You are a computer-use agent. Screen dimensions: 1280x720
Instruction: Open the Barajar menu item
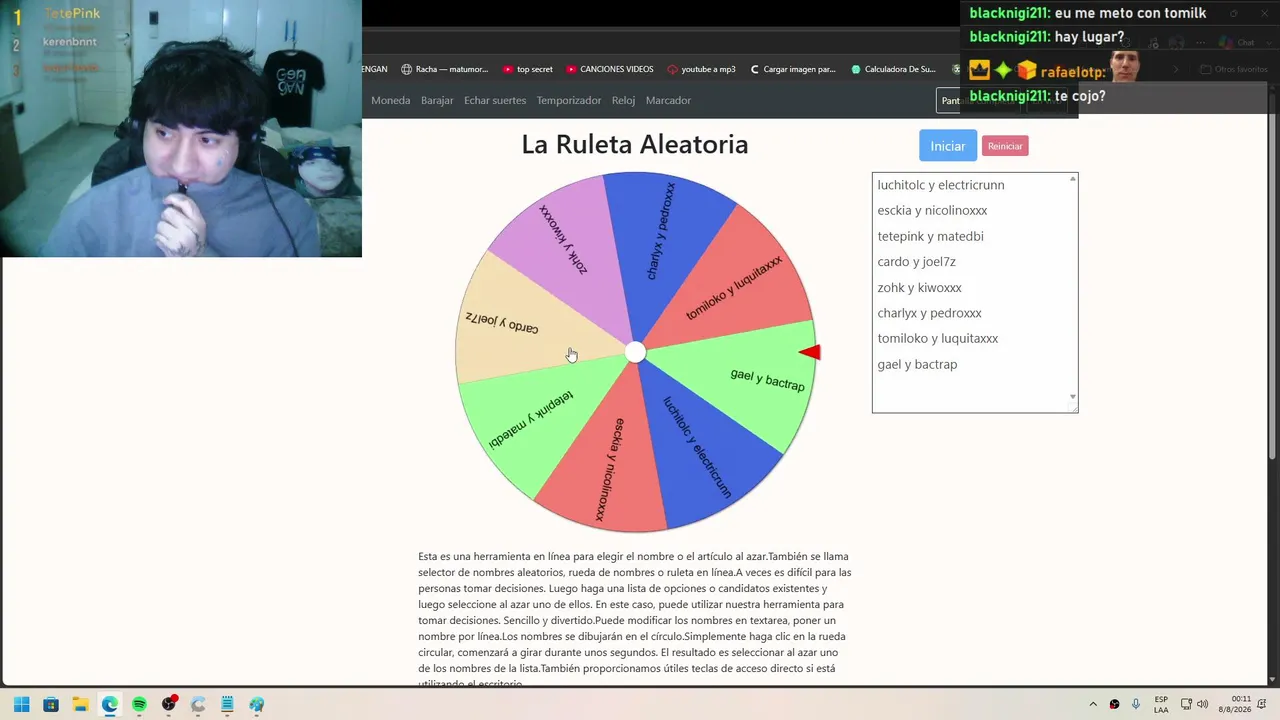point(437,100)
